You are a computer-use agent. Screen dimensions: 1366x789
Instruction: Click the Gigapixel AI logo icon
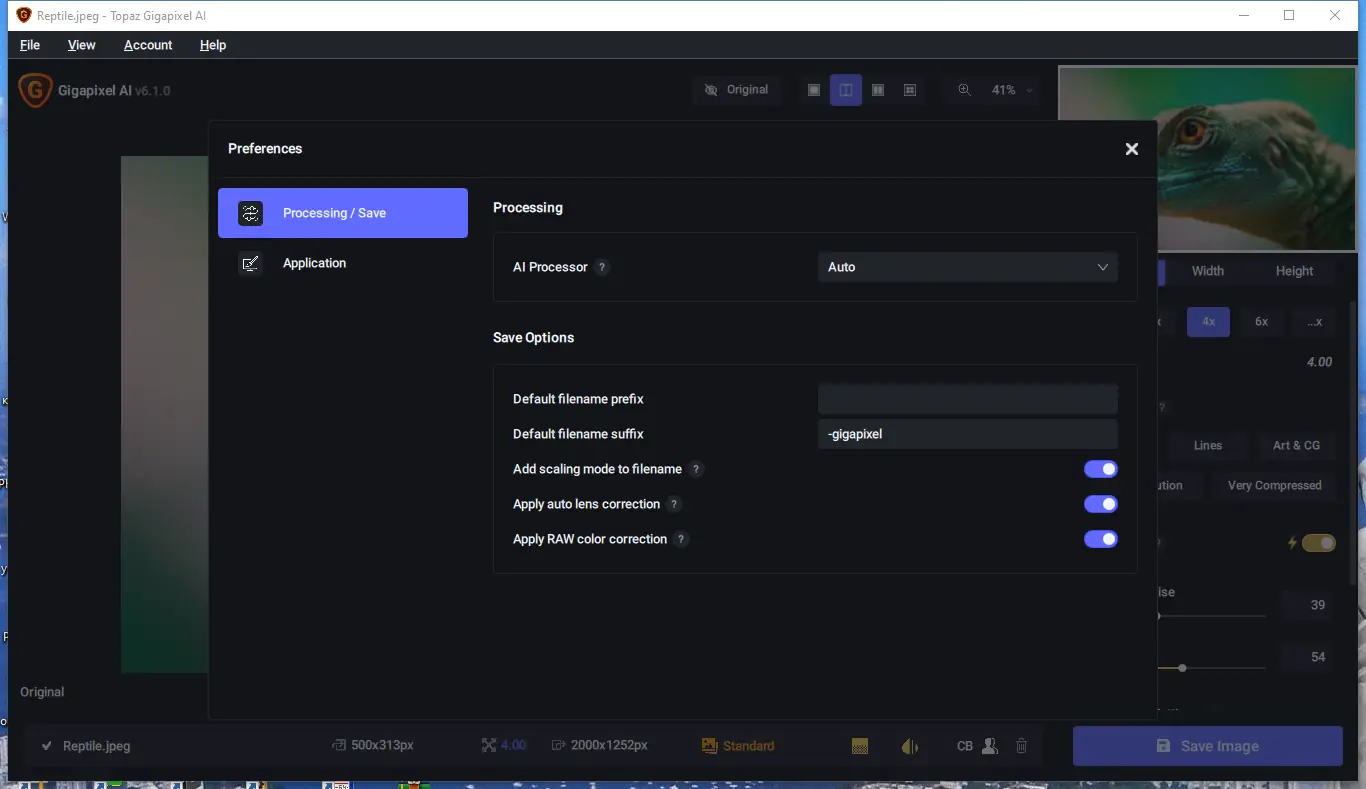click(35, 91)
